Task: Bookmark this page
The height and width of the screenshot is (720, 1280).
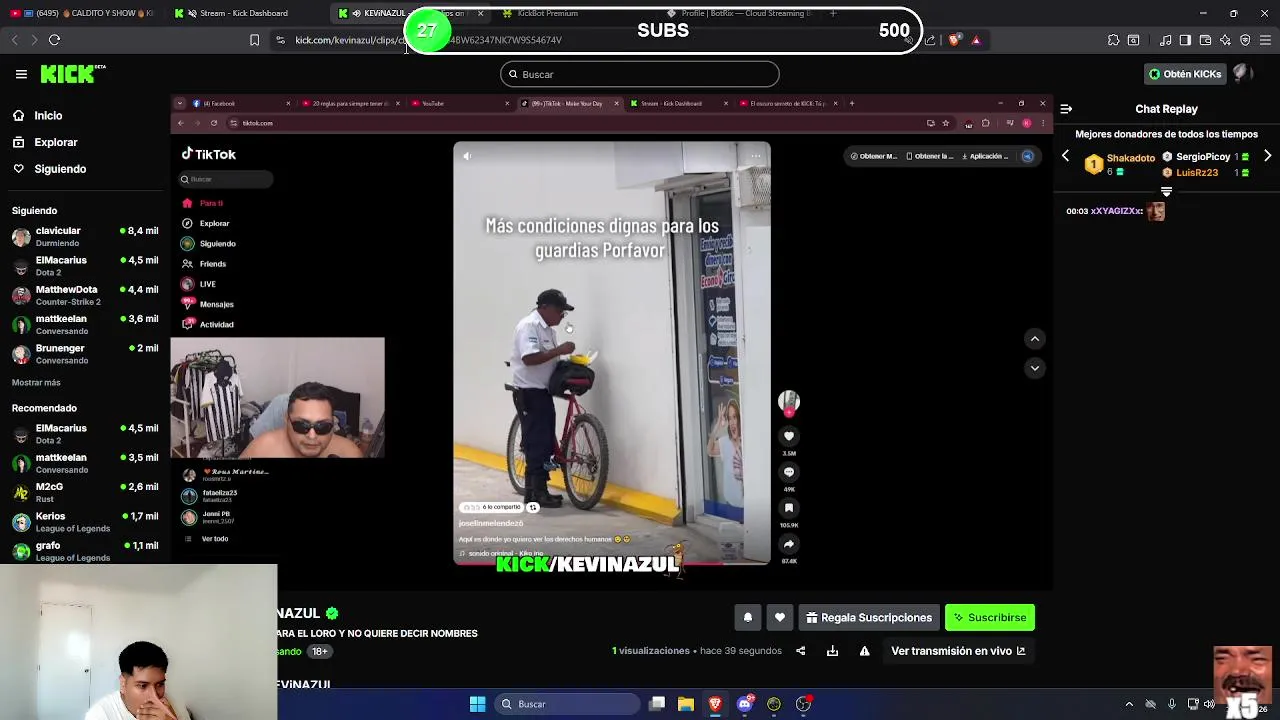Action: (x=254, y=40)
